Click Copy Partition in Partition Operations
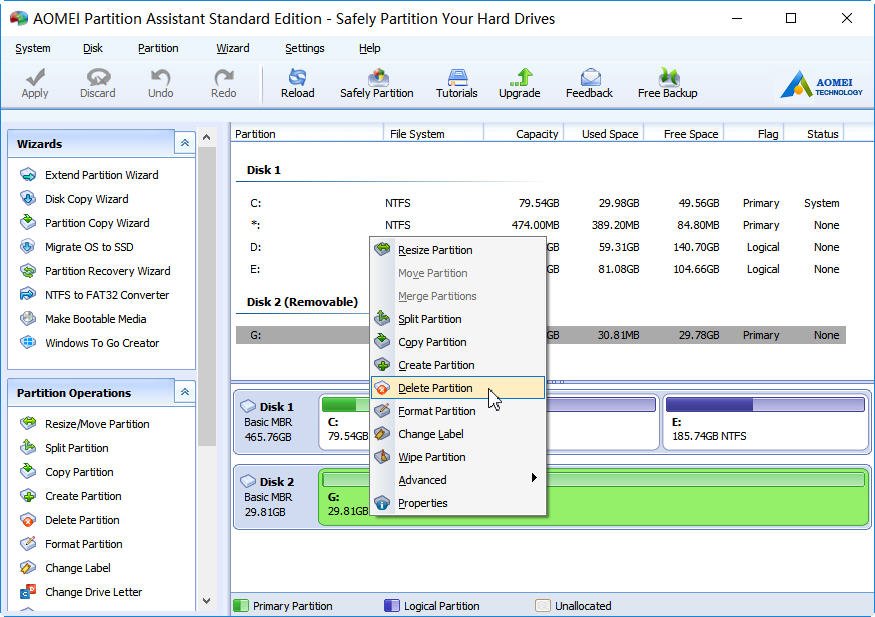Screen dimensions: 875x617 click(79, 472)
